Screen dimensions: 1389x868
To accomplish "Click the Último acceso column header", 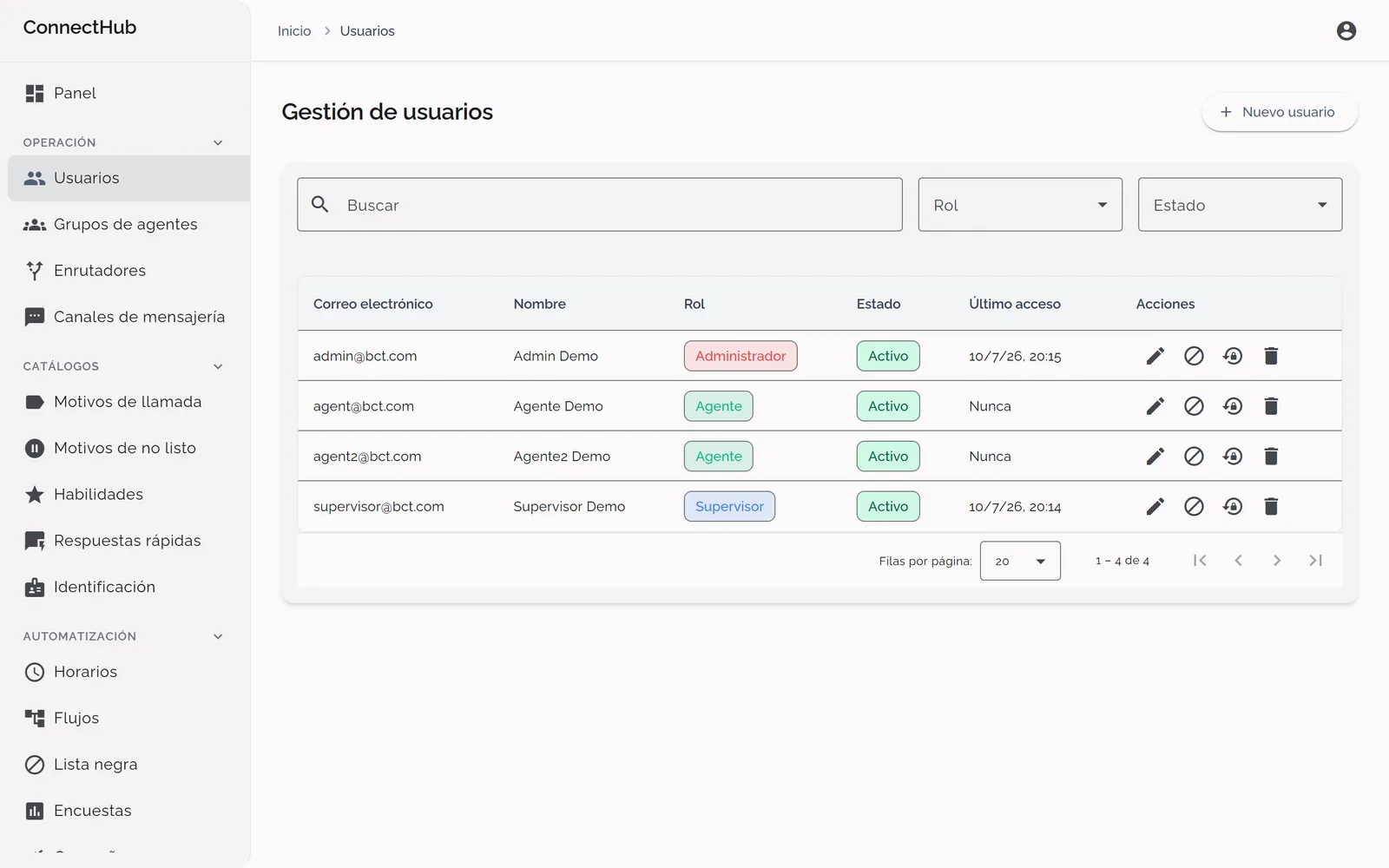I will [x=1015, y=304].
